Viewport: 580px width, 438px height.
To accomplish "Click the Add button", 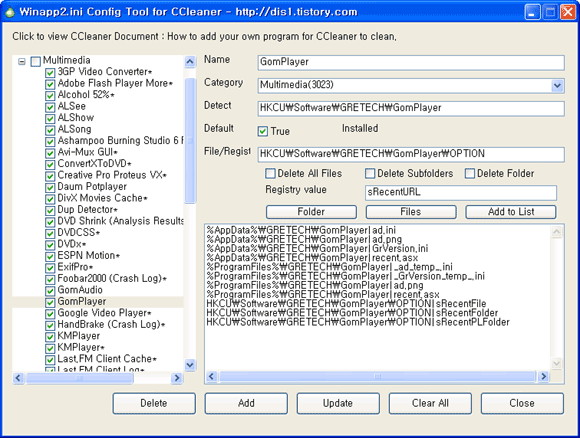I will click(246, 403).
